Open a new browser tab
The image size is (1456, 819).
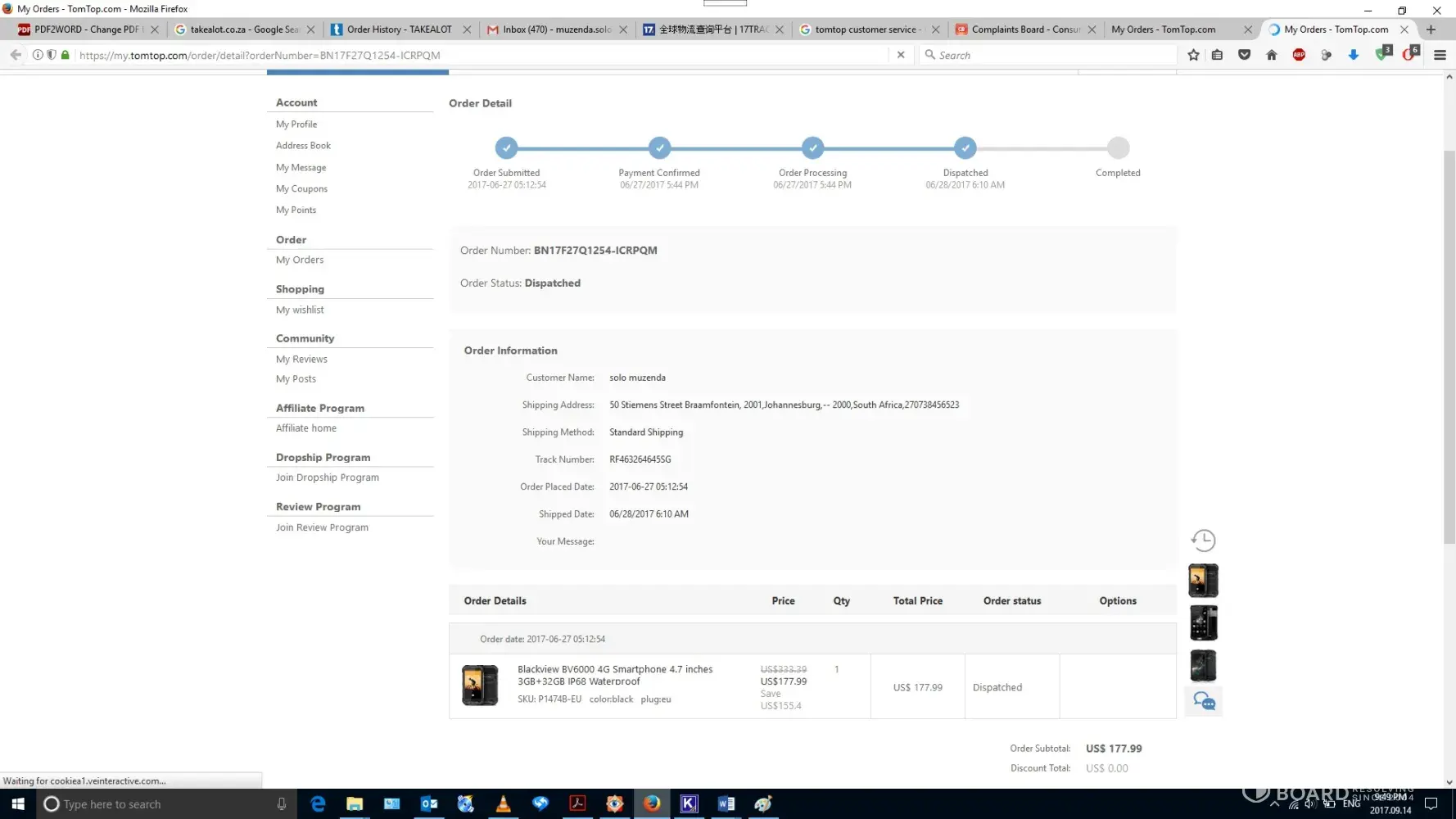pos(1431,29)
